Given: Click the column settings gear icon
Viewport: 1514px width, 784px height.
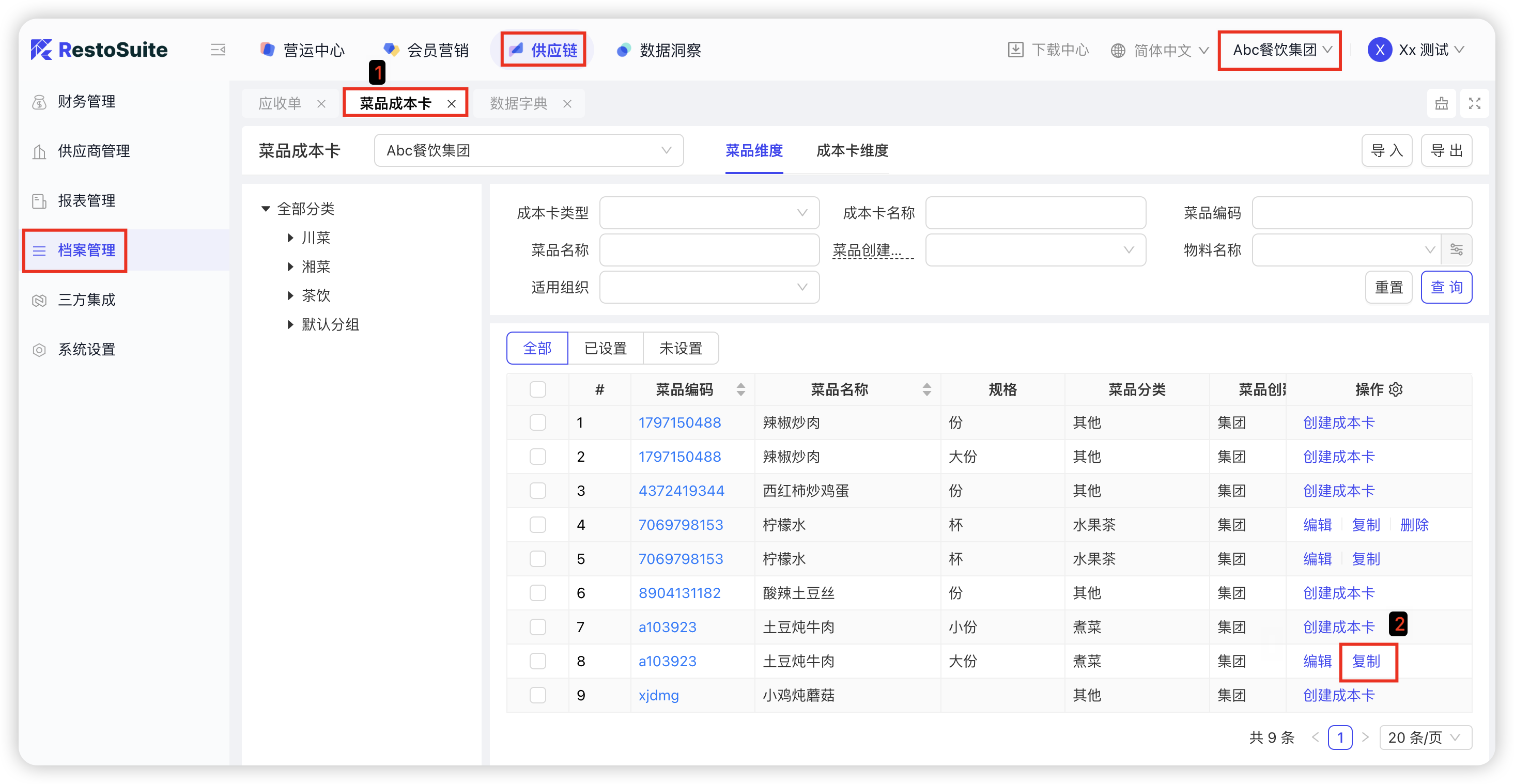Looking at the screenshot, I should 1396,389.
